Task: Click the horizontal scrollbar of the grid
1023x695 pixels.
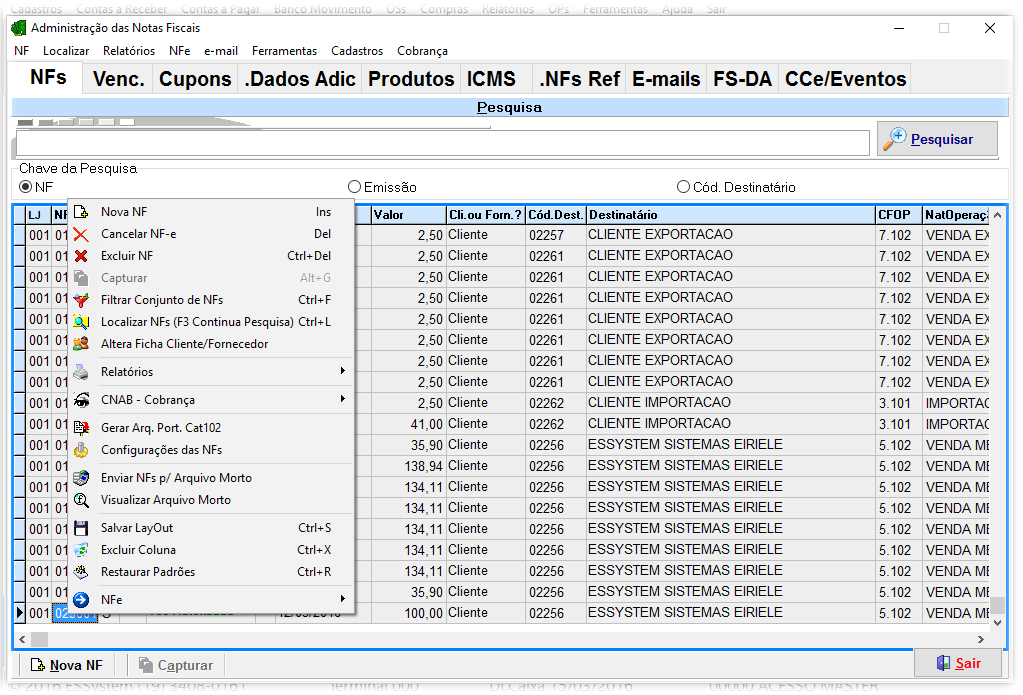Action: pyautogui.click(x=500, y=639)
